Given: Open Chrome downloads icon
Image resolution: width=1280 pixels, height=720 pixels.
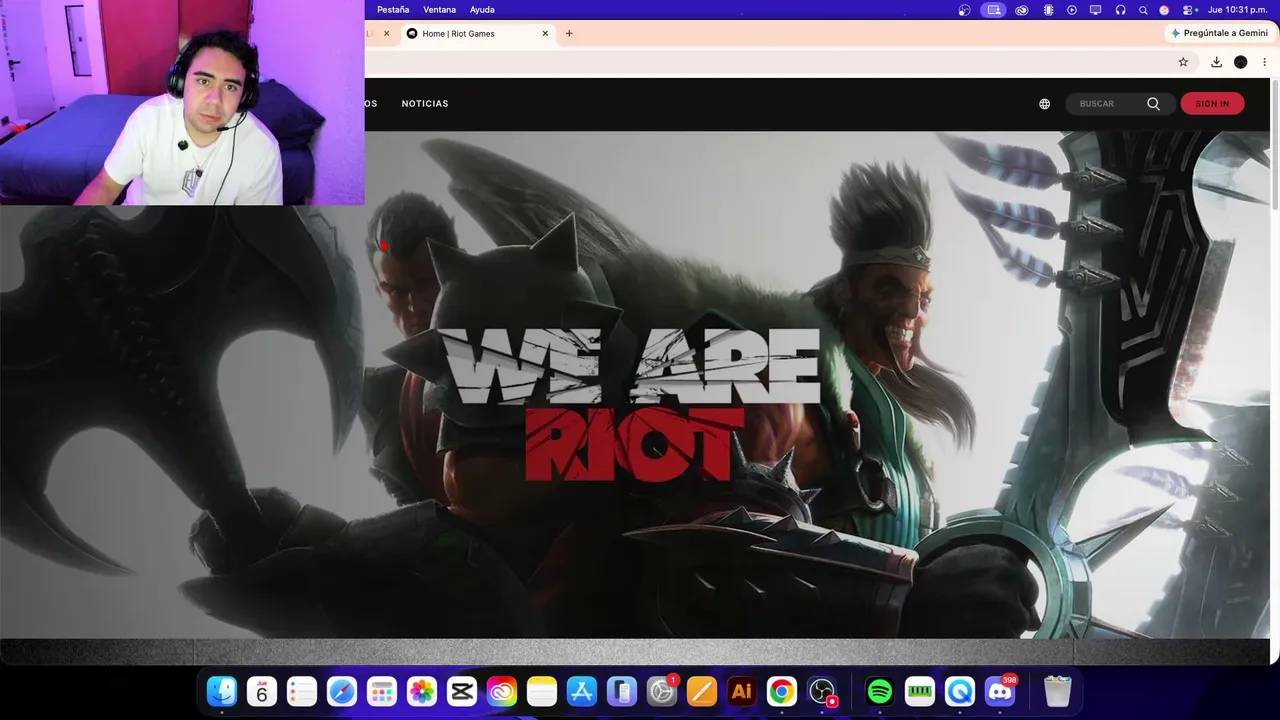Looking at the screenshot, I should 1216,62.
